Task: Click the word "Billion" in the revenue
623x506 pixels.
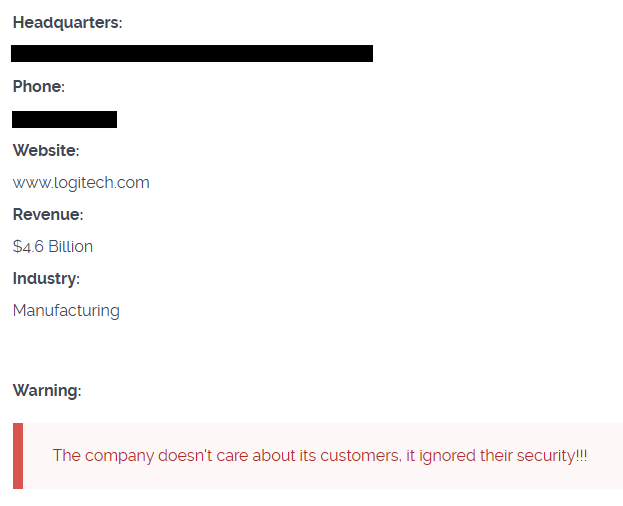Action: pyautogui.click(x=71, y=247)
